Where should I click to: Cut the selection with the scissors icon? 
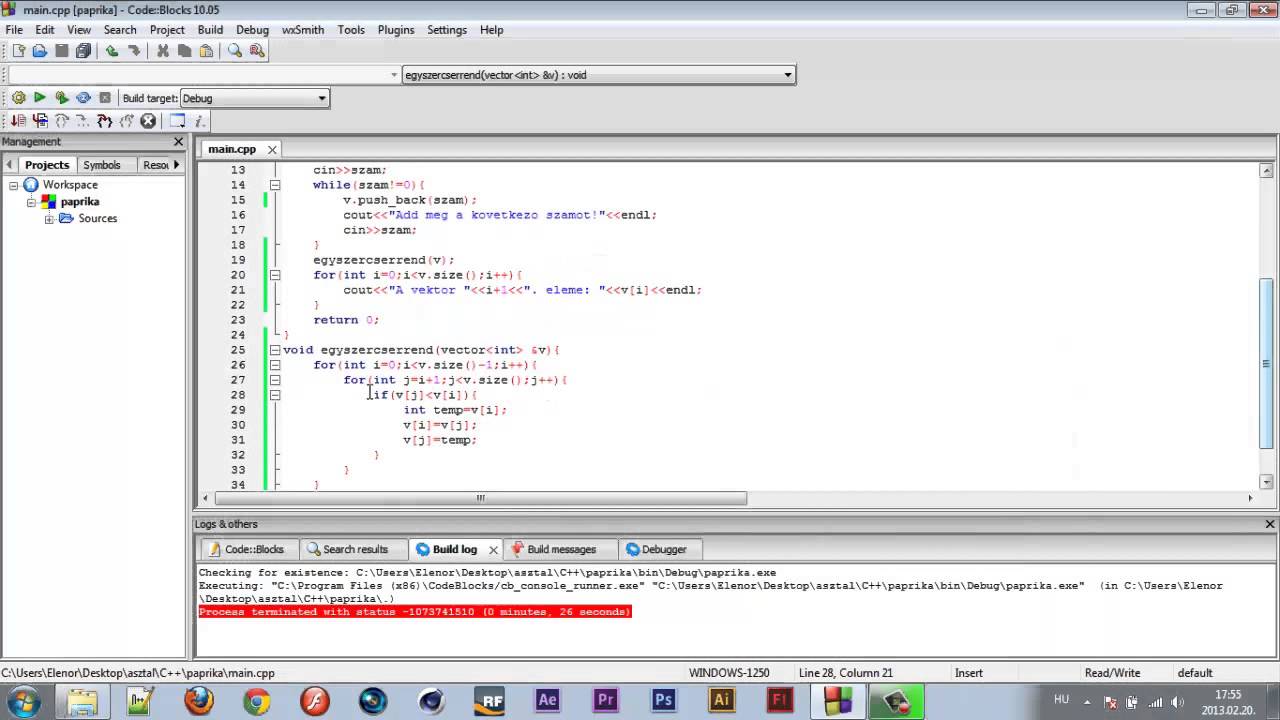[163, 51]
